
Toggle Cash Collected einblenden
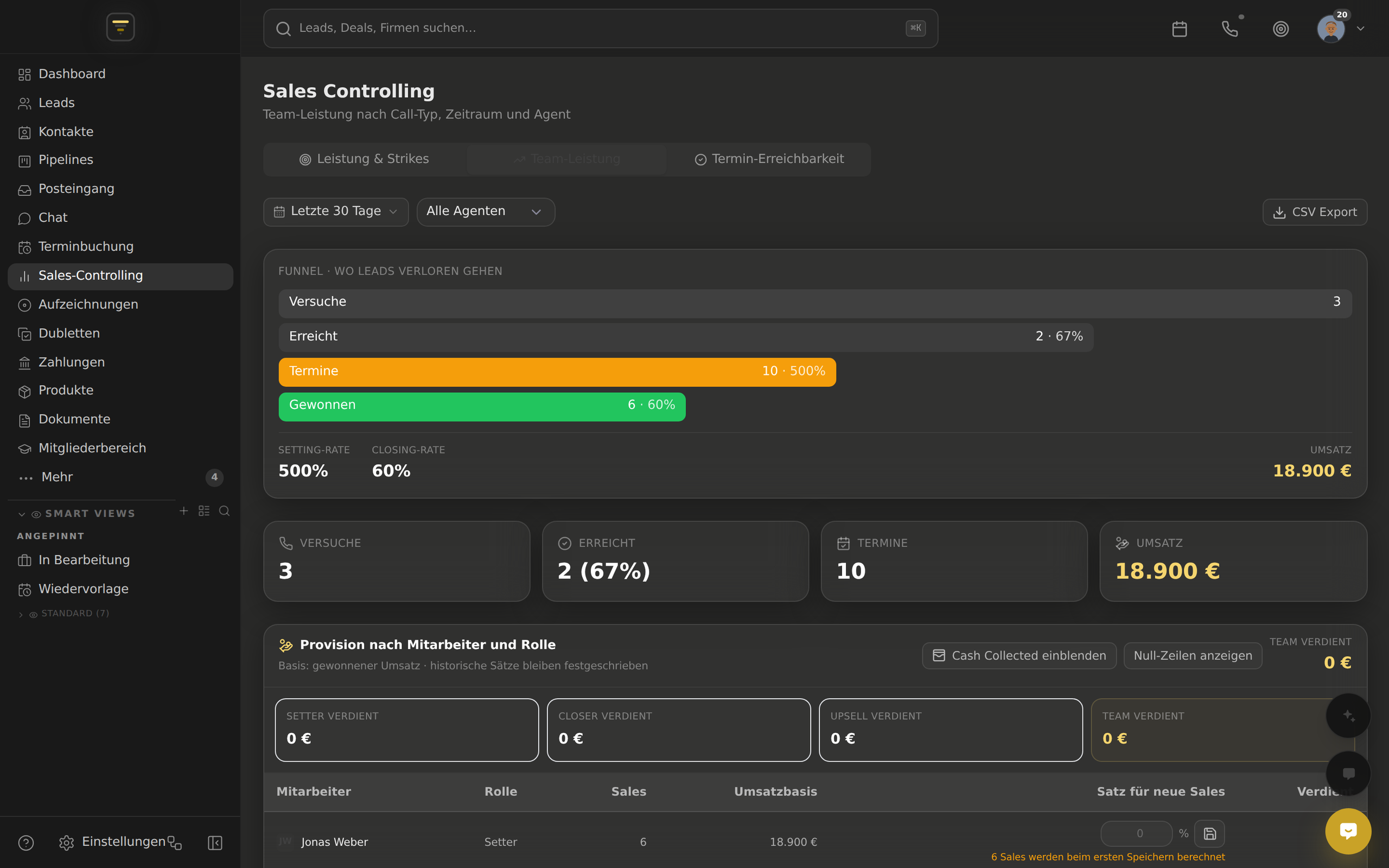tap(1019, 655)
